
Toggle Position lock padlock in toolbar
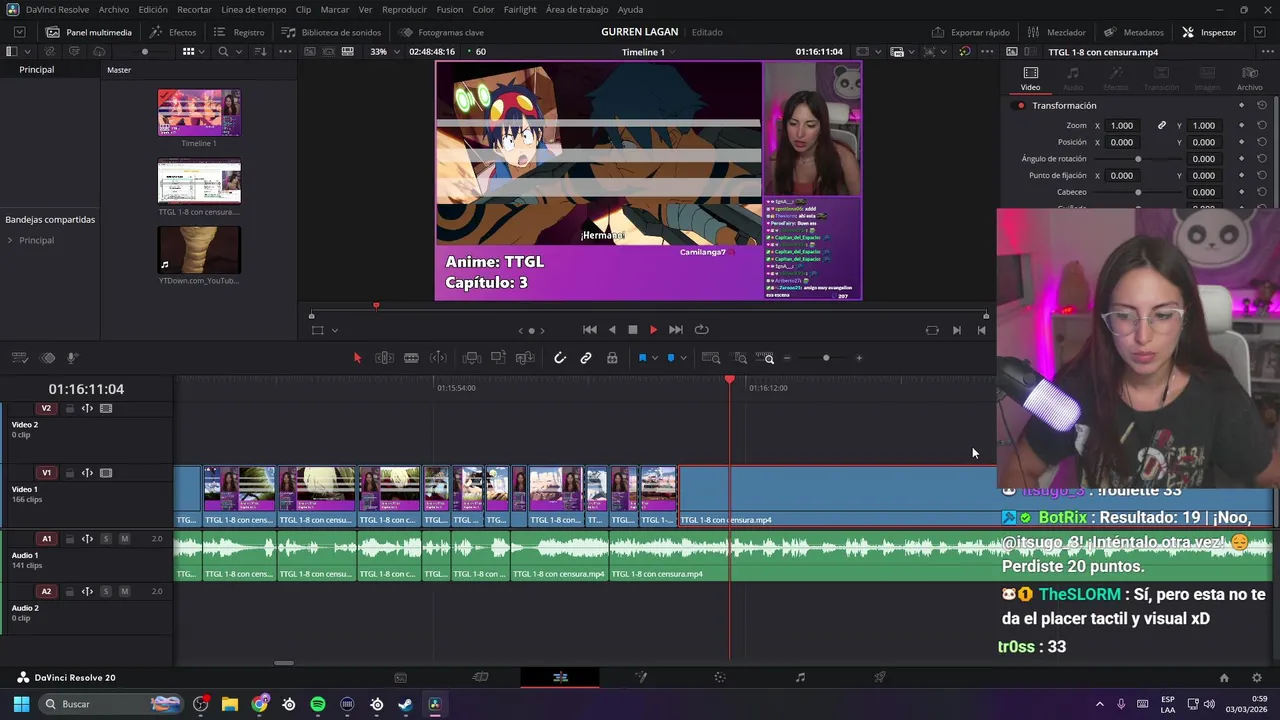pyautogui.click(x=612, y=358)
